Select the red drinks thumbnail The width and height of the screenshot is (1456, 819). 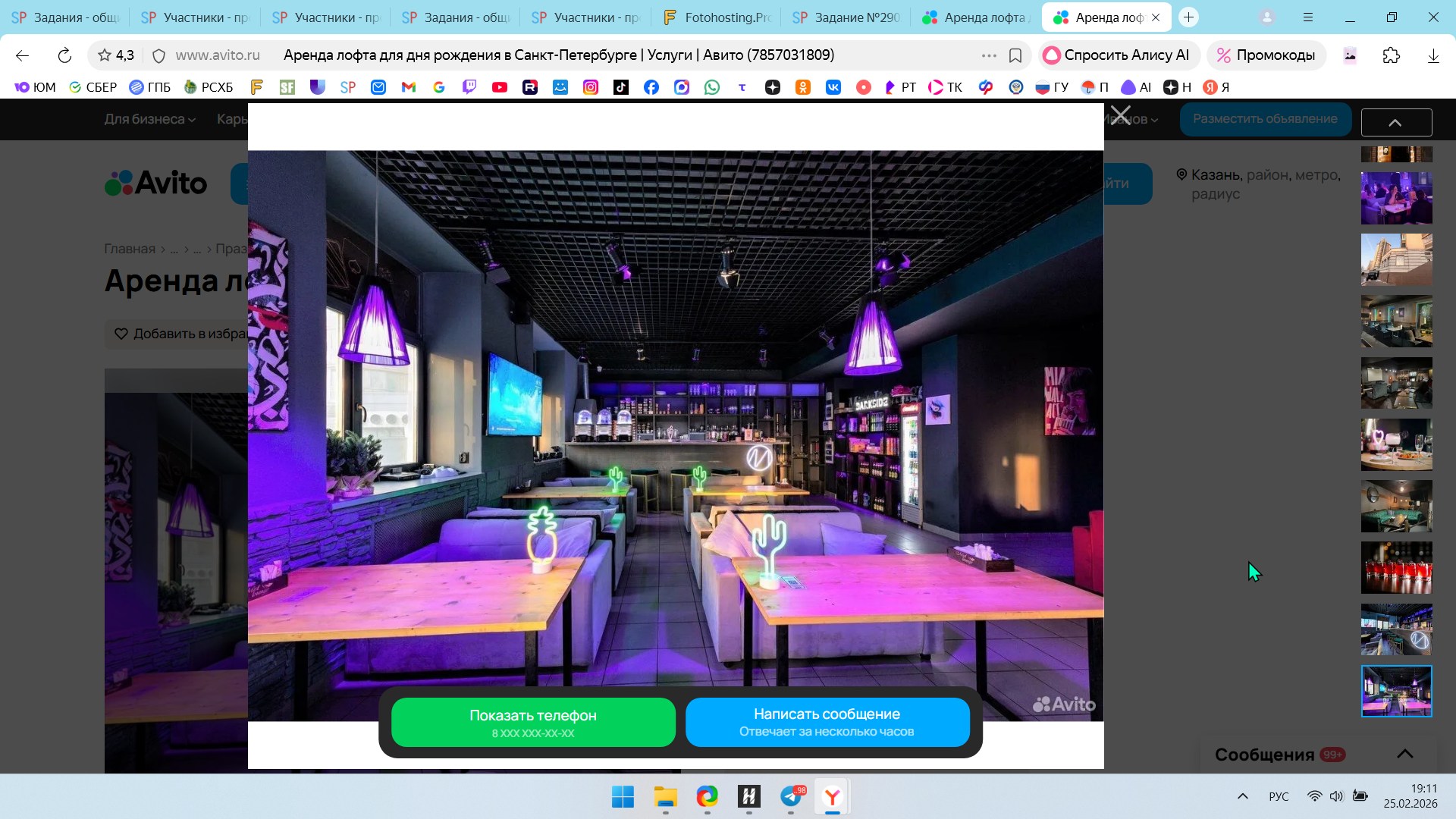coord(1396,567)
